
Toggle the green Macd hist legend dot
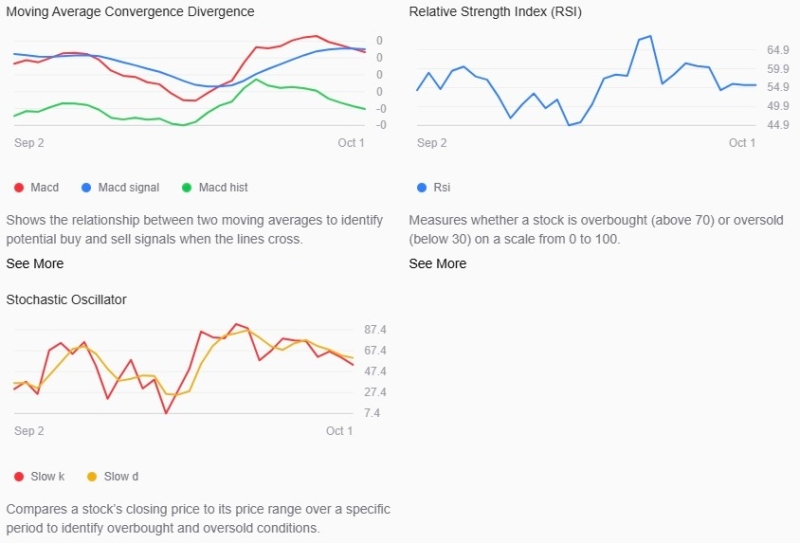pyautogui.click(x=187, y=188)
